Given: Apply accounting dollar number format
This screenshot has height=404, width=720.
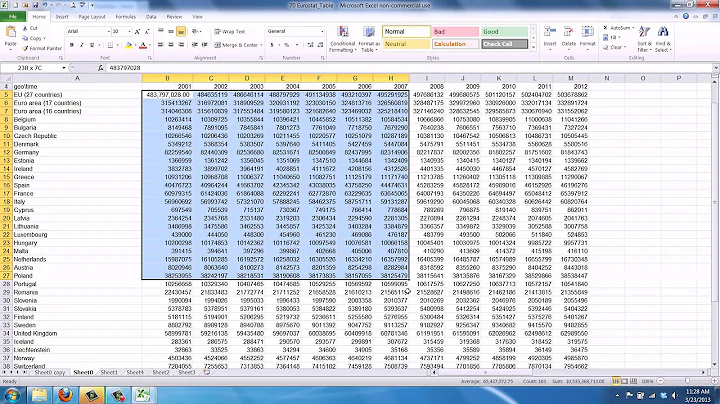Looking at the screenshot, I should (272, 45).
